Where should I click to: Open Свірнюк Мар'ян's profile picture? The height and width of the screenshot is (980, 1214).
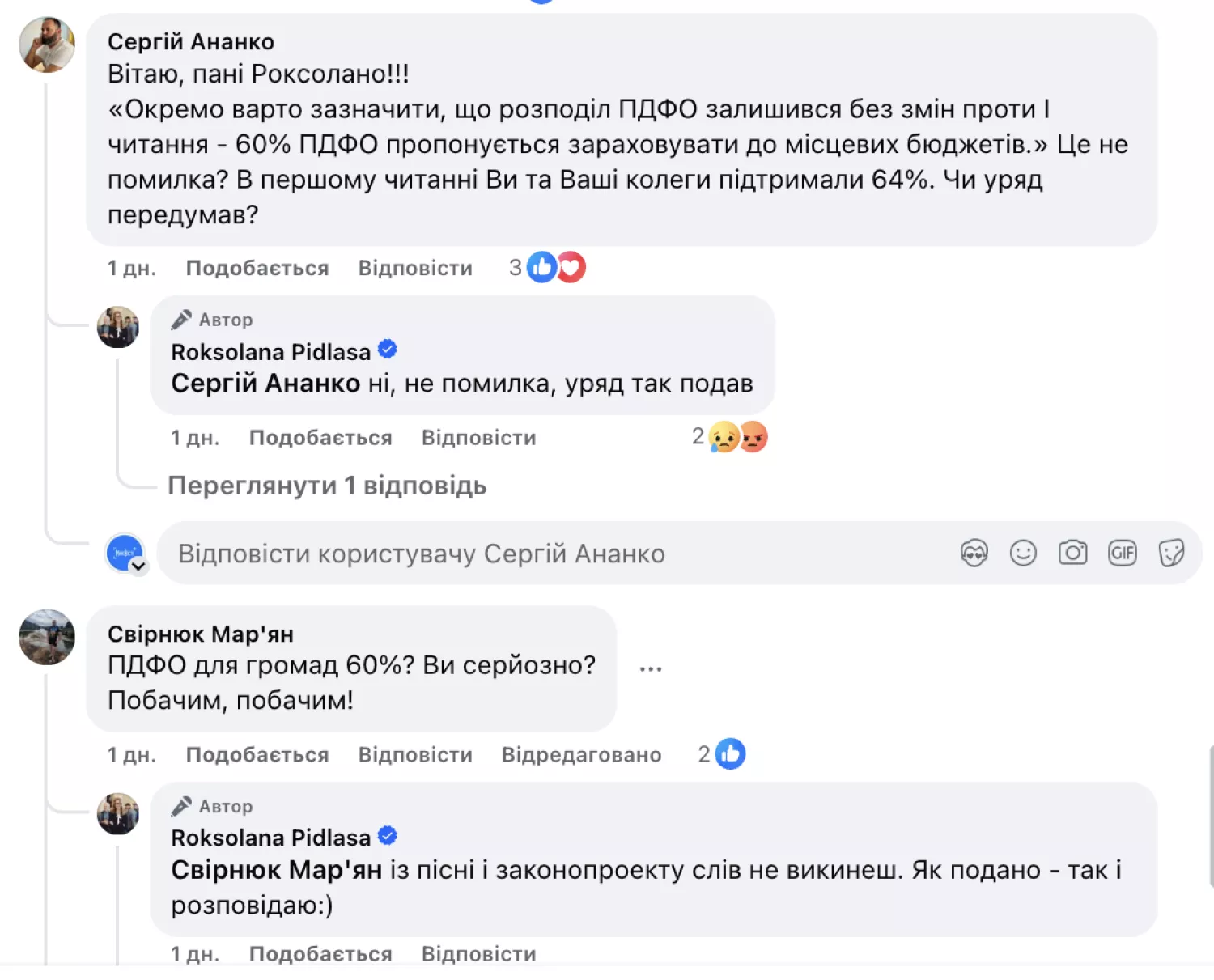coord(46,637)
